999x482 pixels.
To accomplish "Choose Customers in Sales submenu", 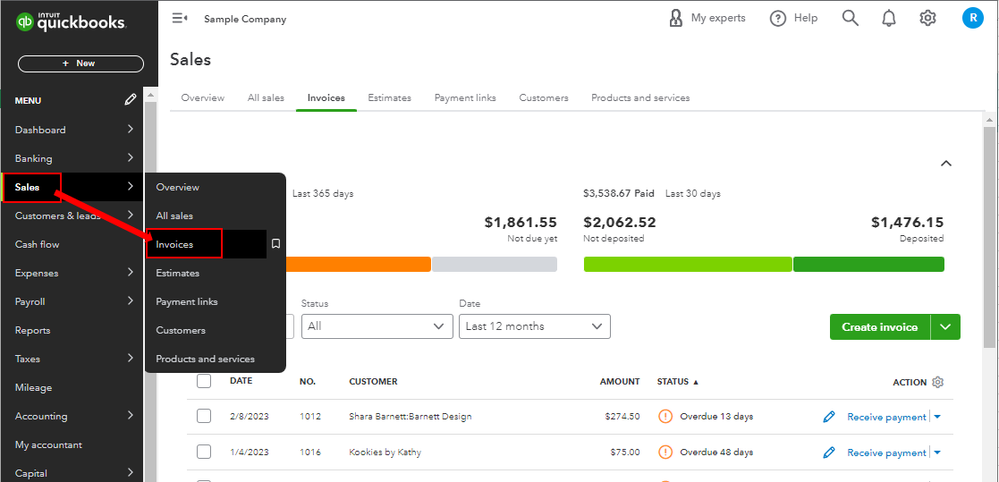I will click(x=181, y=330).
